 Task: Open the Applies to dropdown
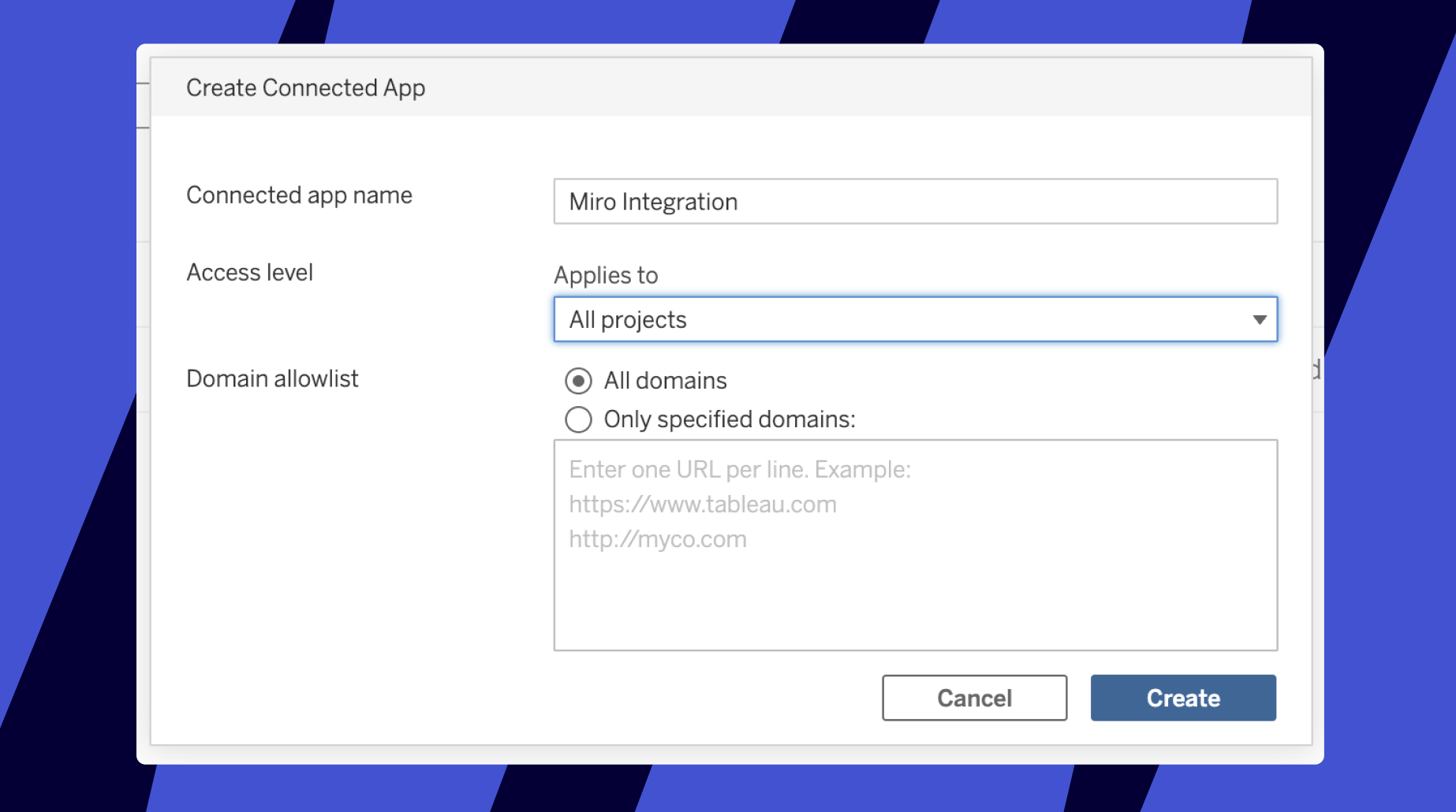tap(915, 319)
